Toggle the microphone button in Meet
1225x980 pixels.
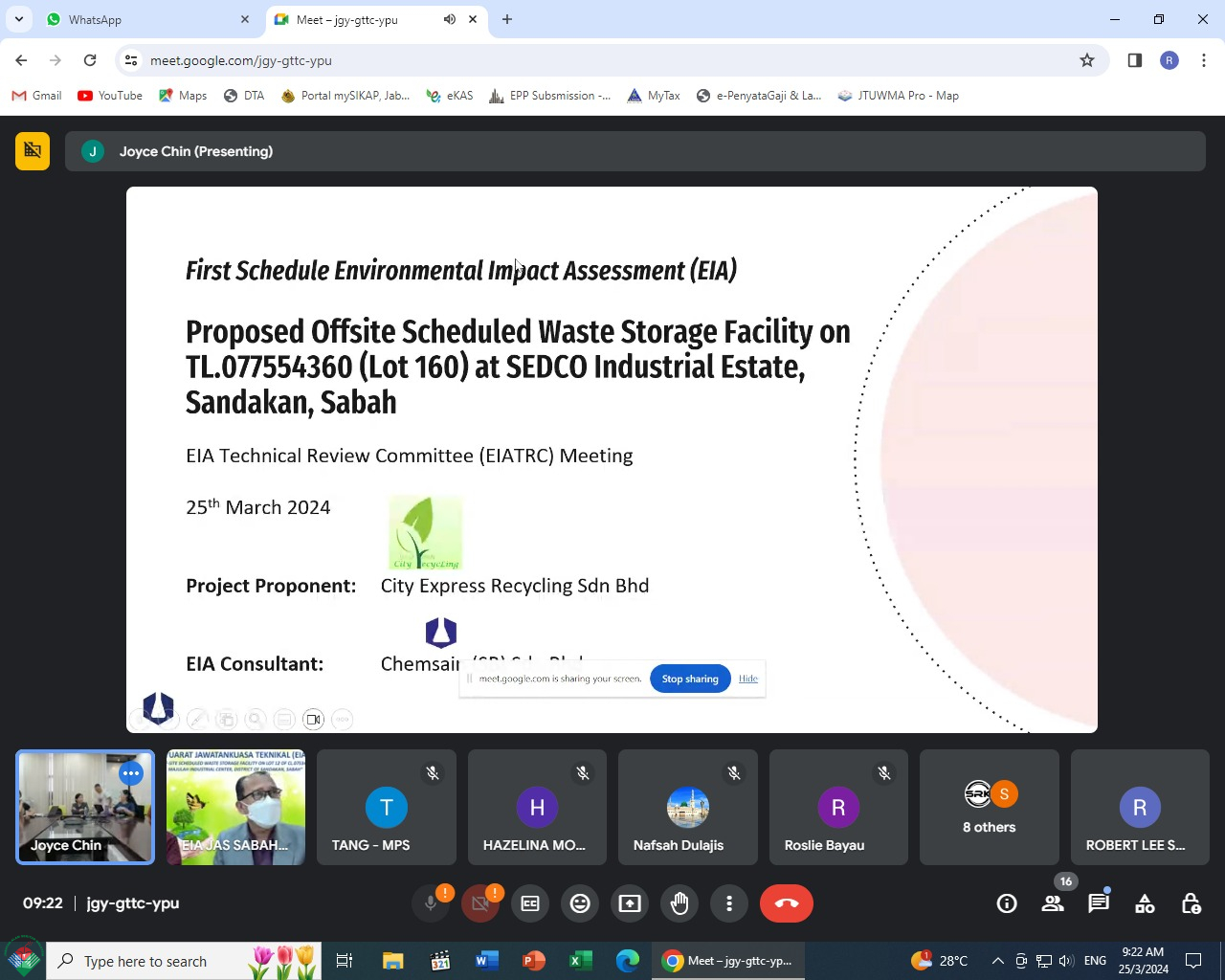pyautogui.click(x=431, y=903)
